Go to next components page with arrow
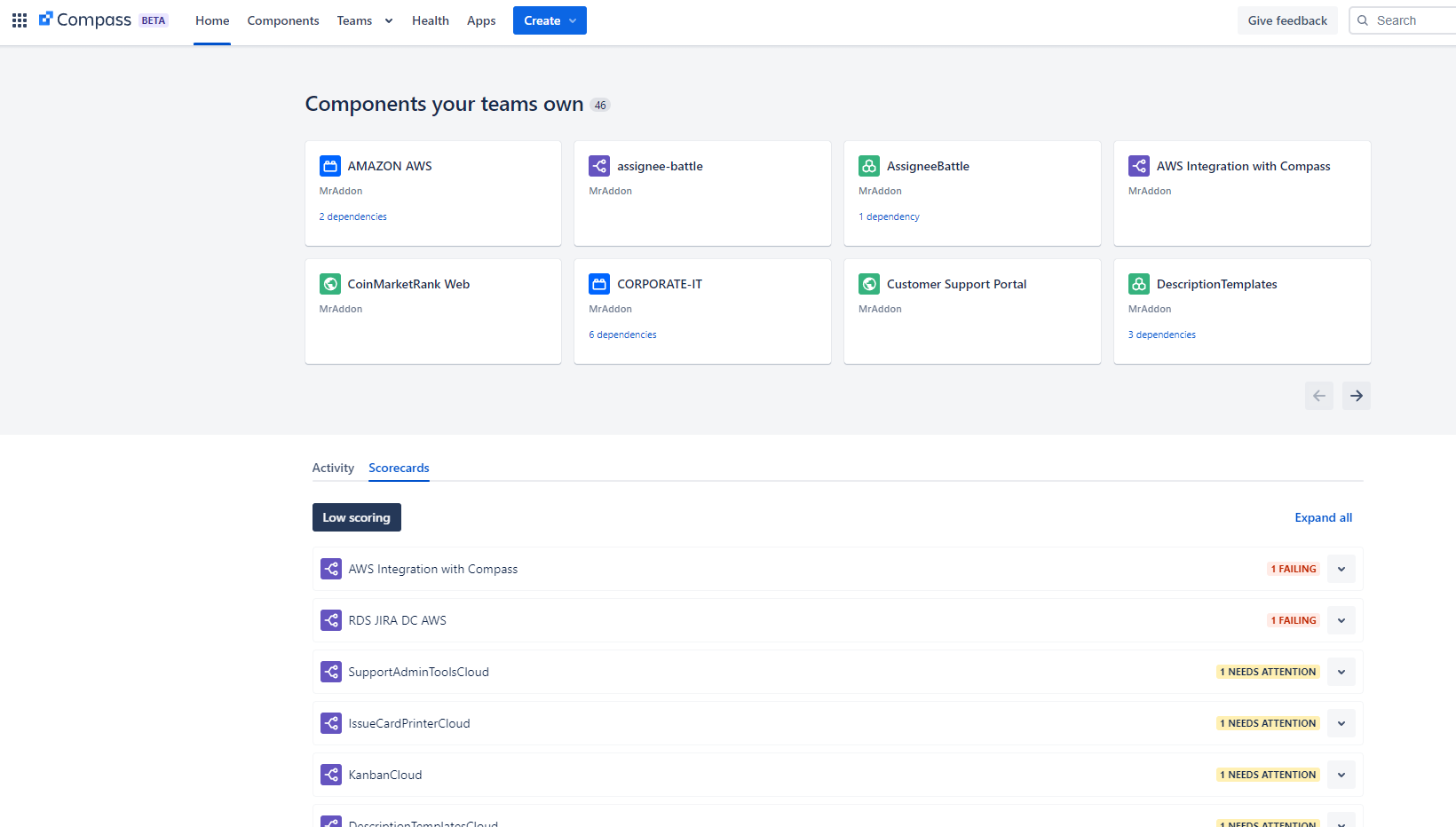The image size is (1456, 827). (x=1356, y=396)
